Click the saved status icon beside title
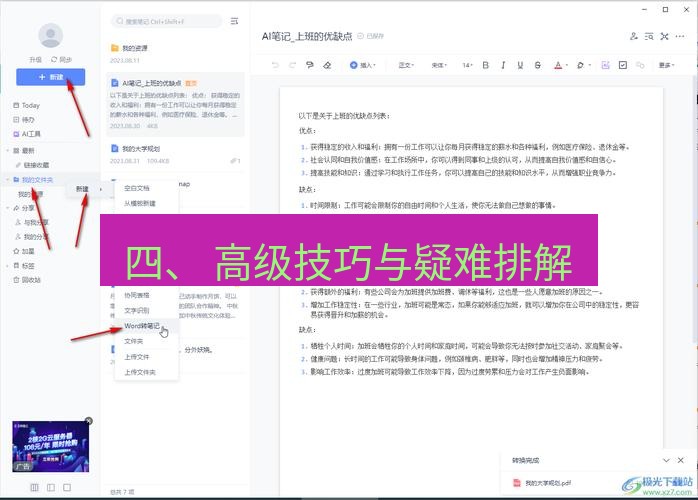Image resolution: width=698 pixels, height=500 pixels. 361,36
